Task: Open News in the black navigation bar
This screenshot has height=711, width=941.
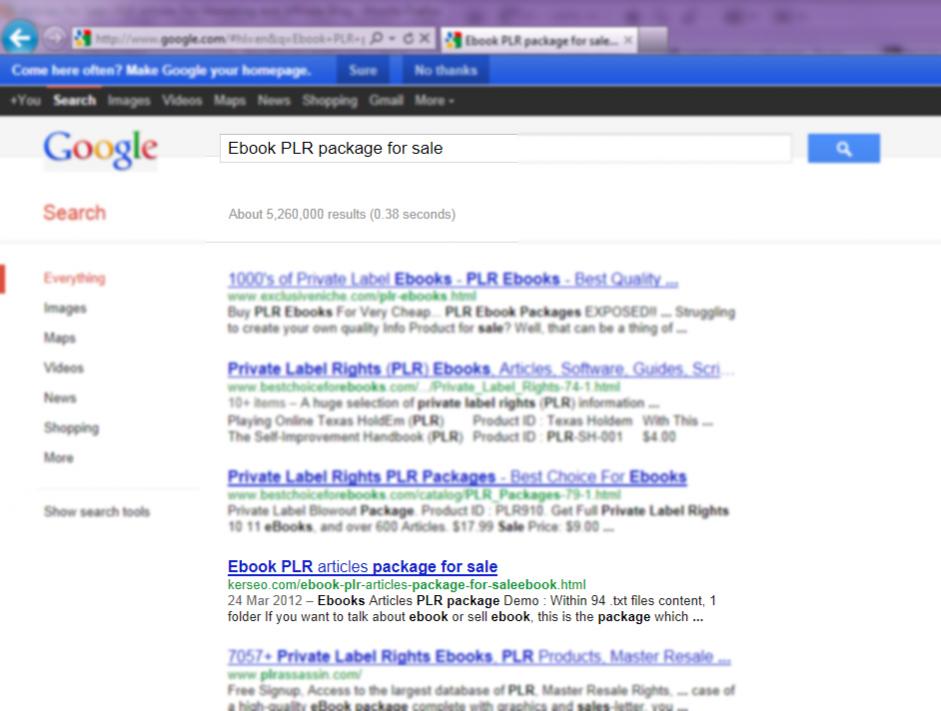Action: [x=274, y=100]
